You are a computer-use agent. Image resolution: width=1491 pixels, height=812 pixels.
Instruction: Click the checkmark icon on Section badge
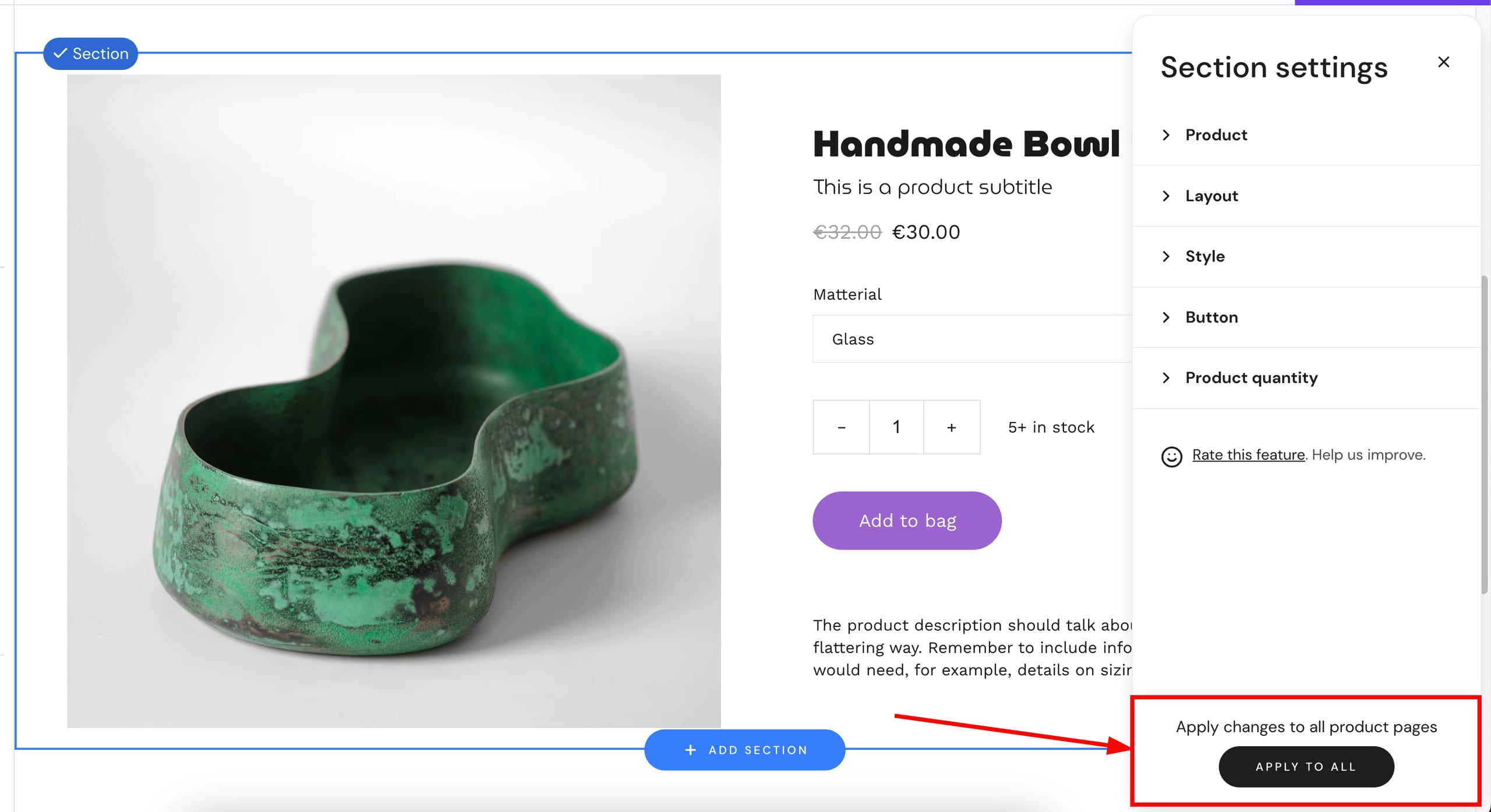60,54
